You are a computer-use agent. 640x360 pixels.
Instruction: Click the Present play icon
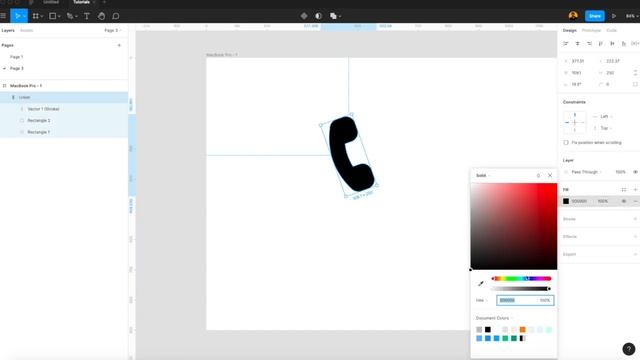[x=613, y=16]
